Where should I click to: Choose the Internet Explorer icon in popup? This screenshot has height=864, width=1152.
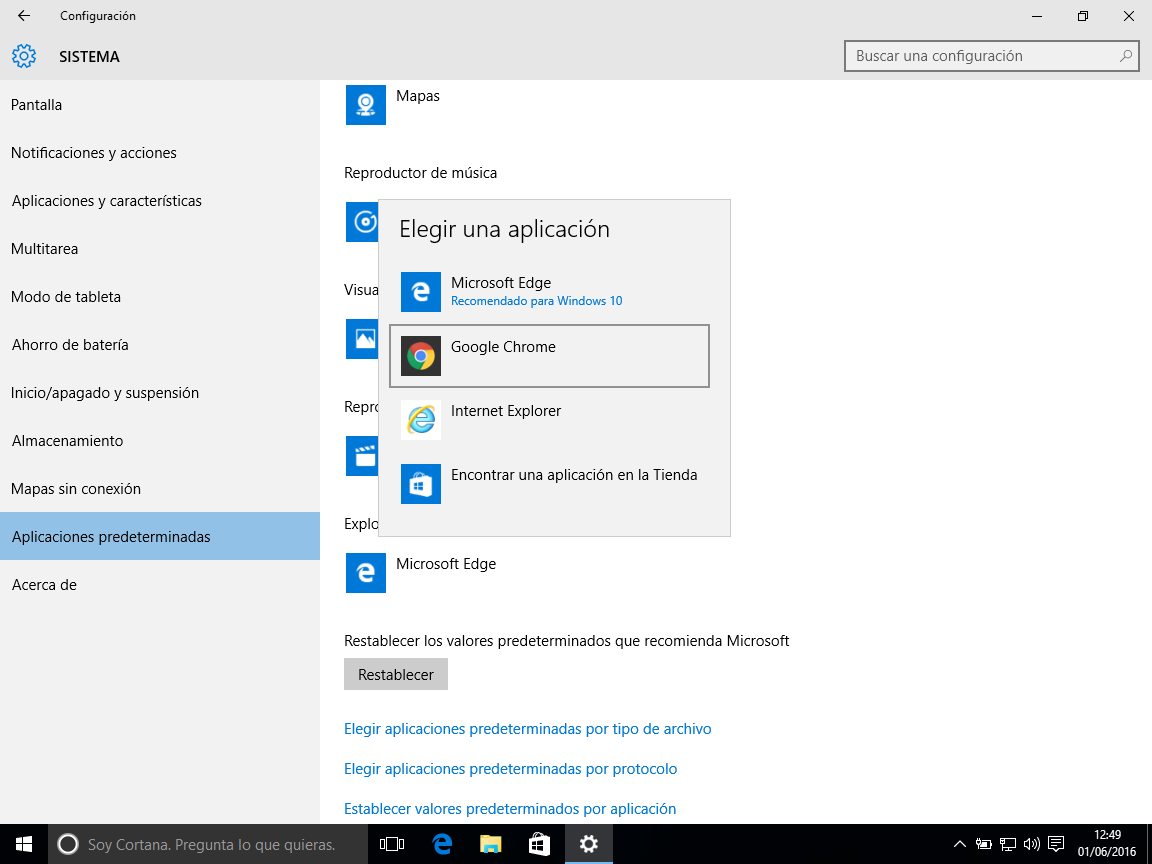[x=421, y=420]
